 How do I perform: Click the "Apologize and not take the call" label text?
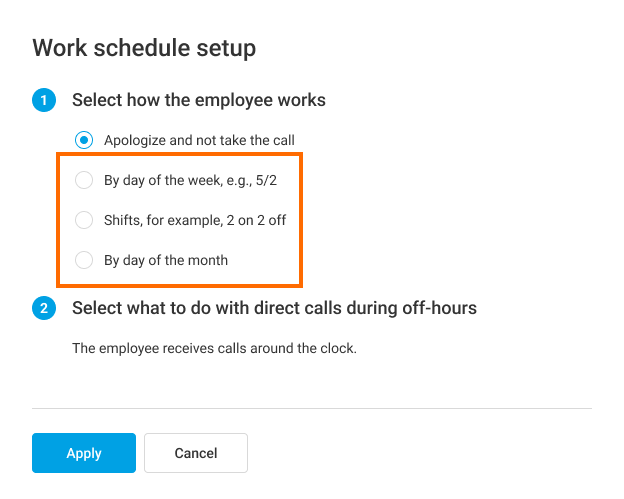tap(199, 140)
